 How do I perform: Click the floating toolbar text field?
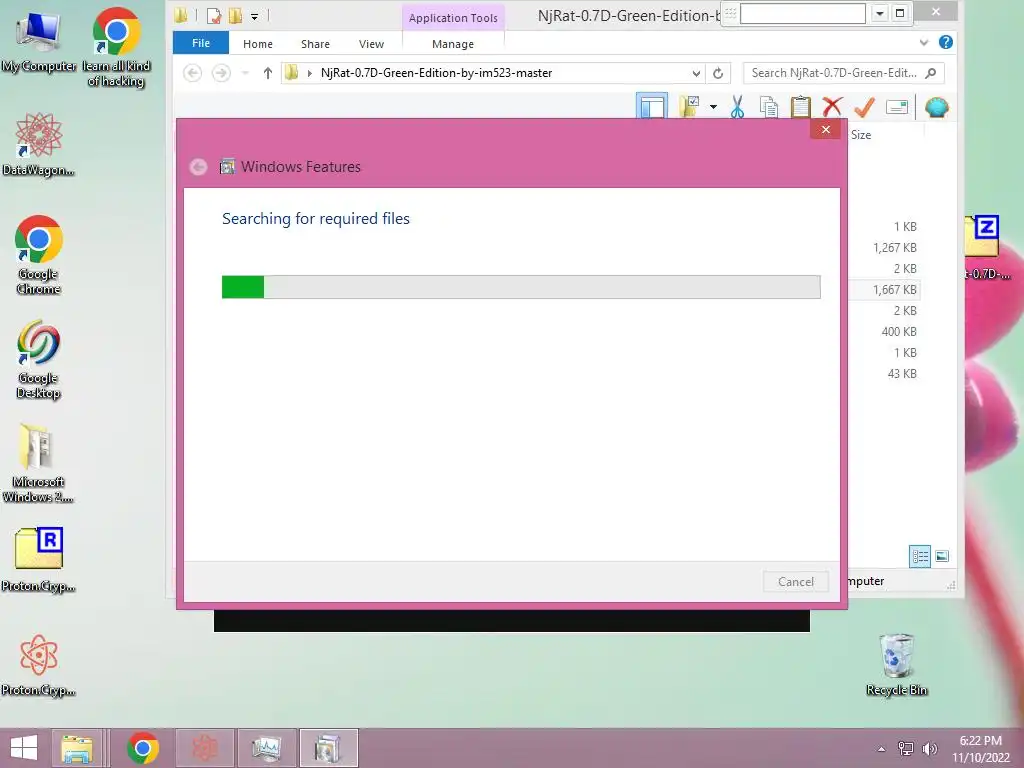803,13
